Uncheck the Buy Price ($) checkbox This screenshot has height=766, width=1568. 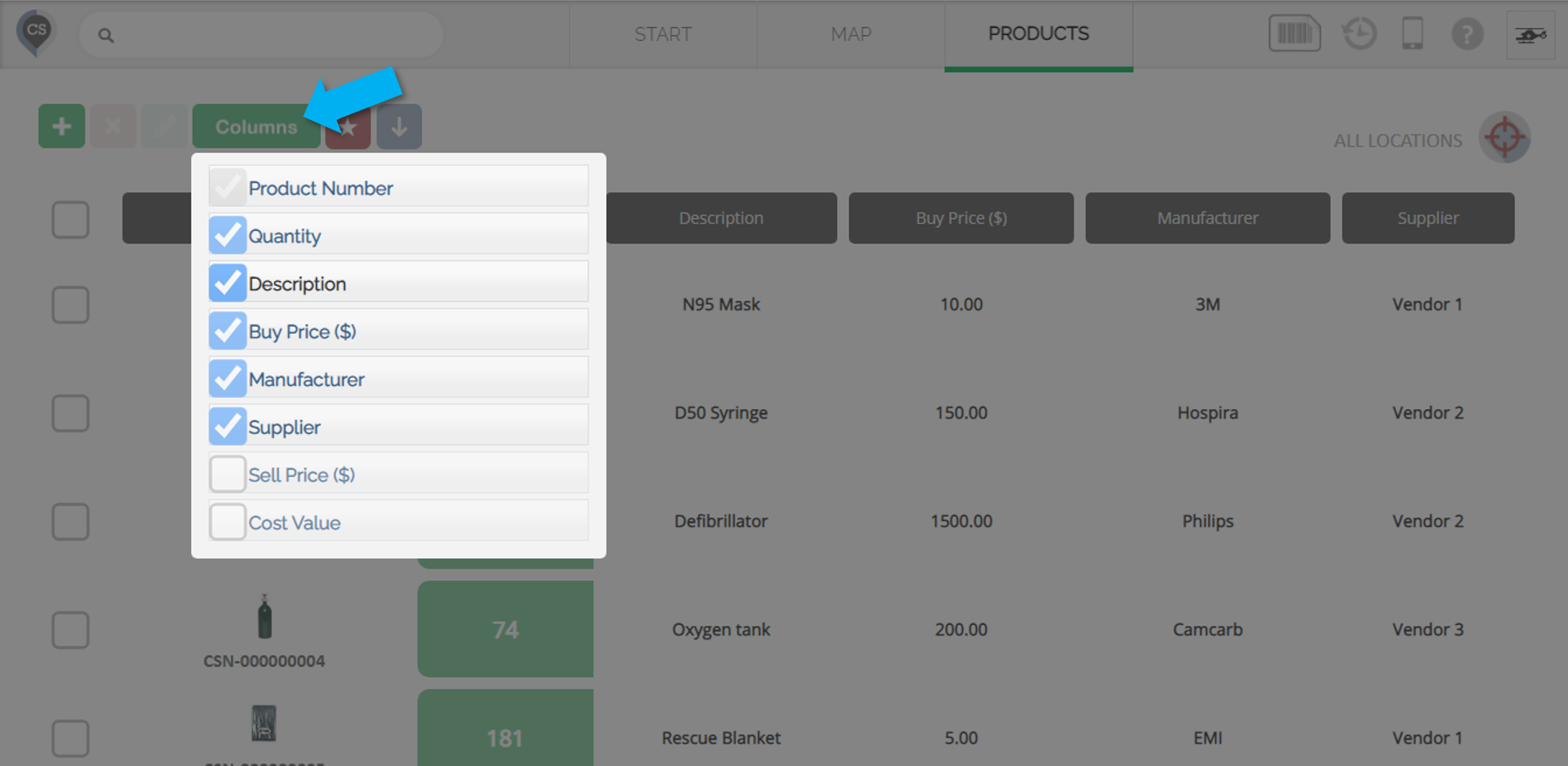(x=227, y=331)
